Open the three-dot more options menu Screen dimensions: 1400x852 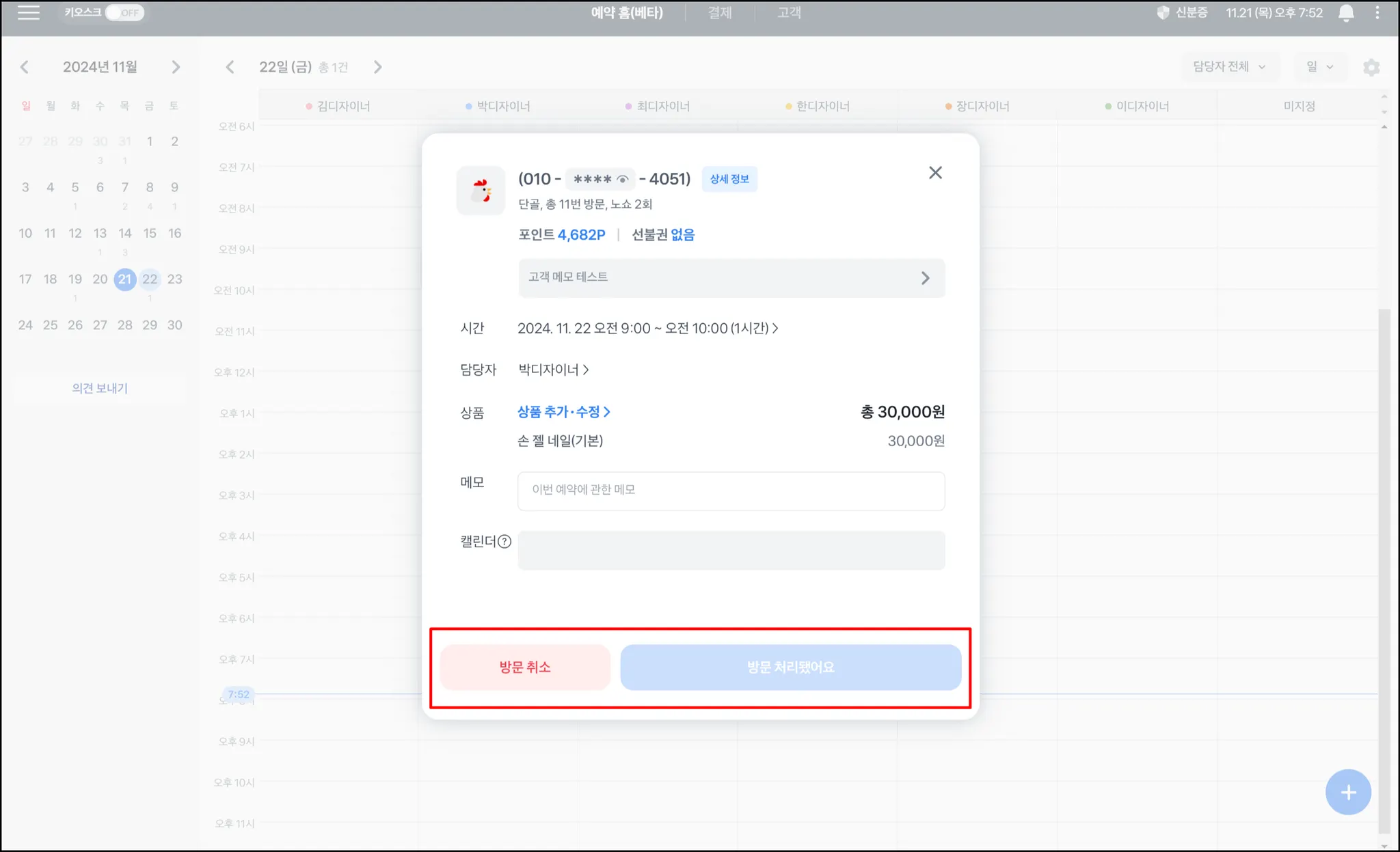tap(1377, 13)
